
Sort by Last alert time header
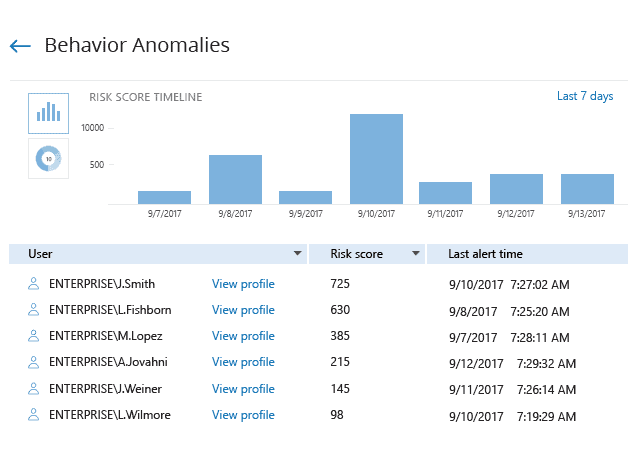point(485,254)
